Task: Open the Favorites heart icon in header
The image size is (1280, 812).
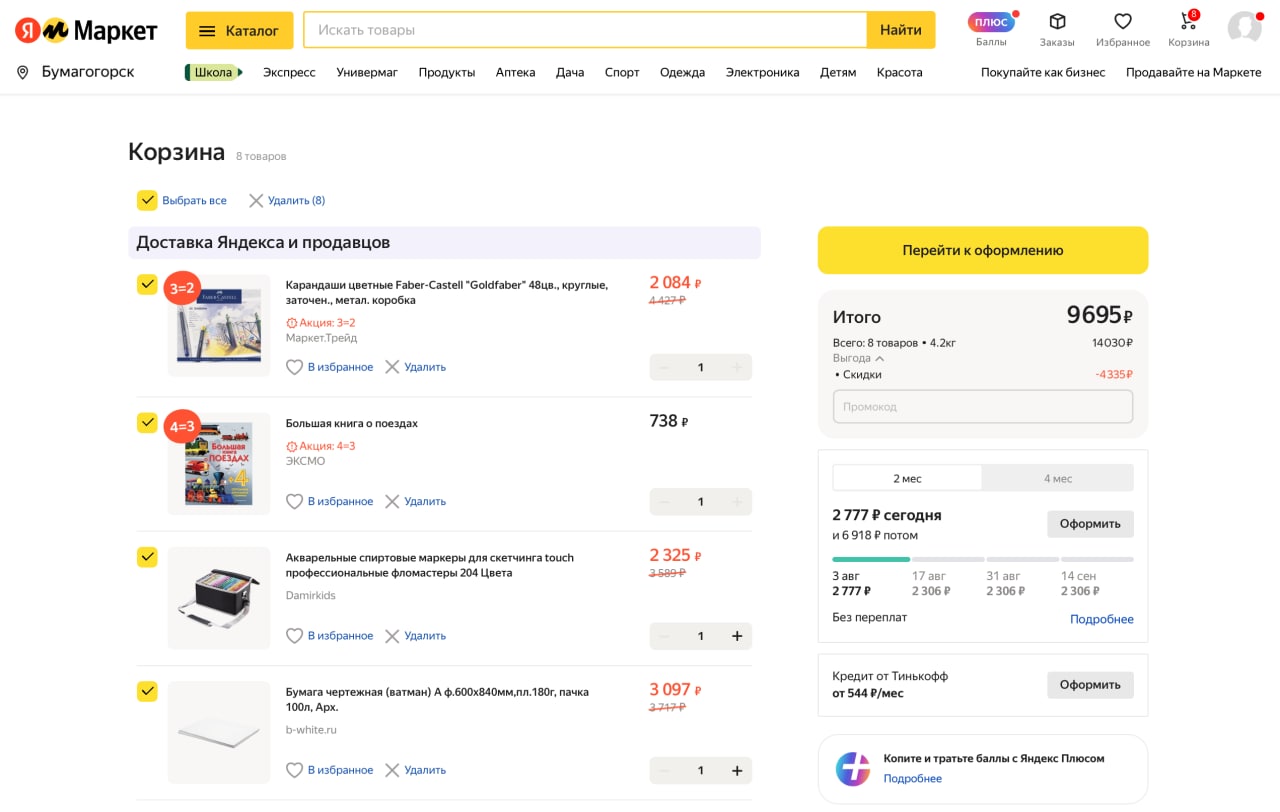Action: 1122,22
